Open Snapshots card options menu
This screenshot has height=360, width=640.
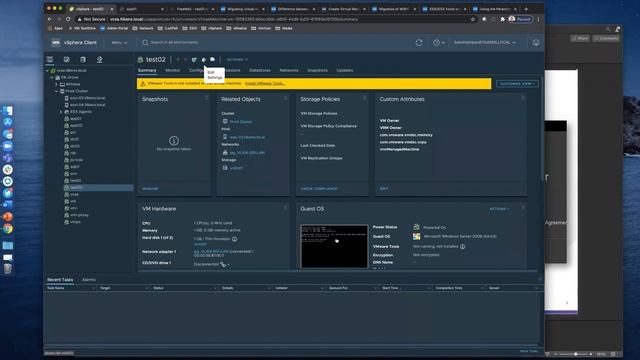(x=206, y=98)
